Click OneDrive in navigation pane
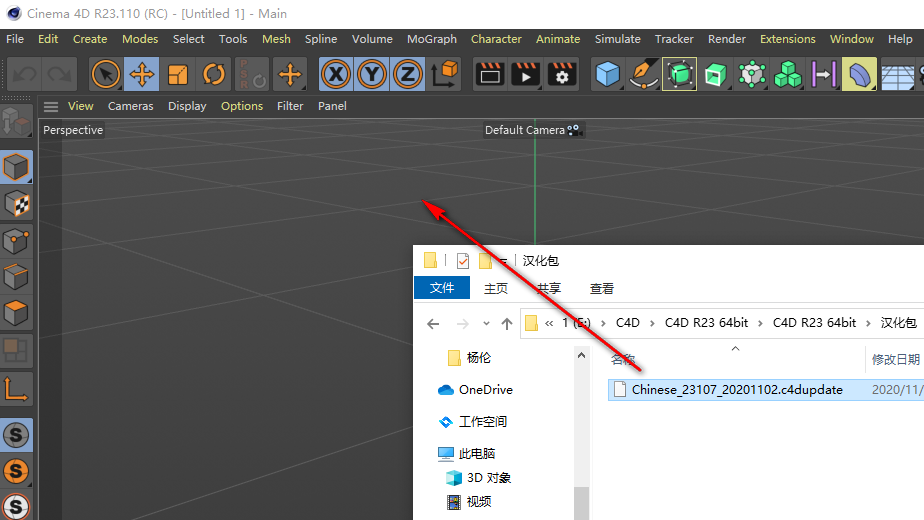Image resolution: width=924 pixels, height=520 pixels. coord(485,390)
